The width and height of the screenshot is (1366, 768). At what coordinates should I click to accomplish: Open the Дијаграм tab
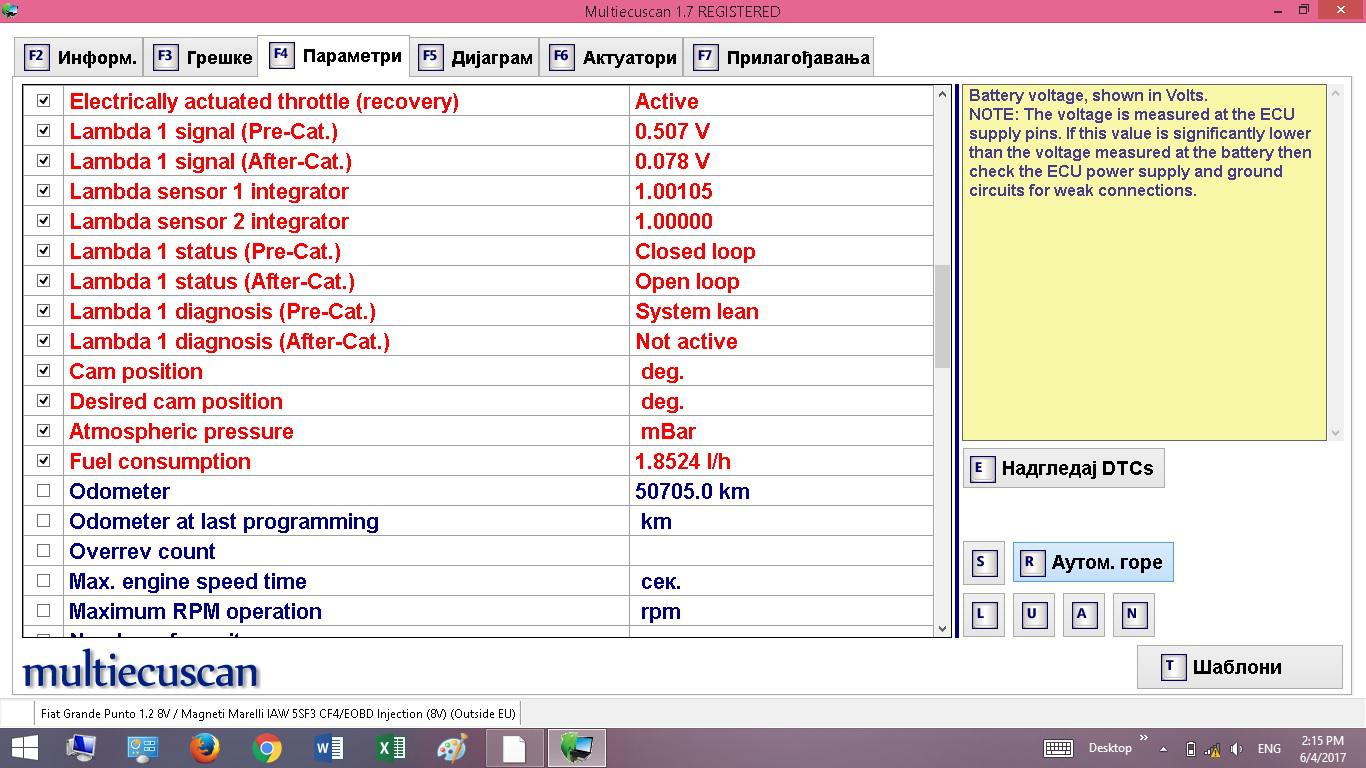(x=475, y=57)
